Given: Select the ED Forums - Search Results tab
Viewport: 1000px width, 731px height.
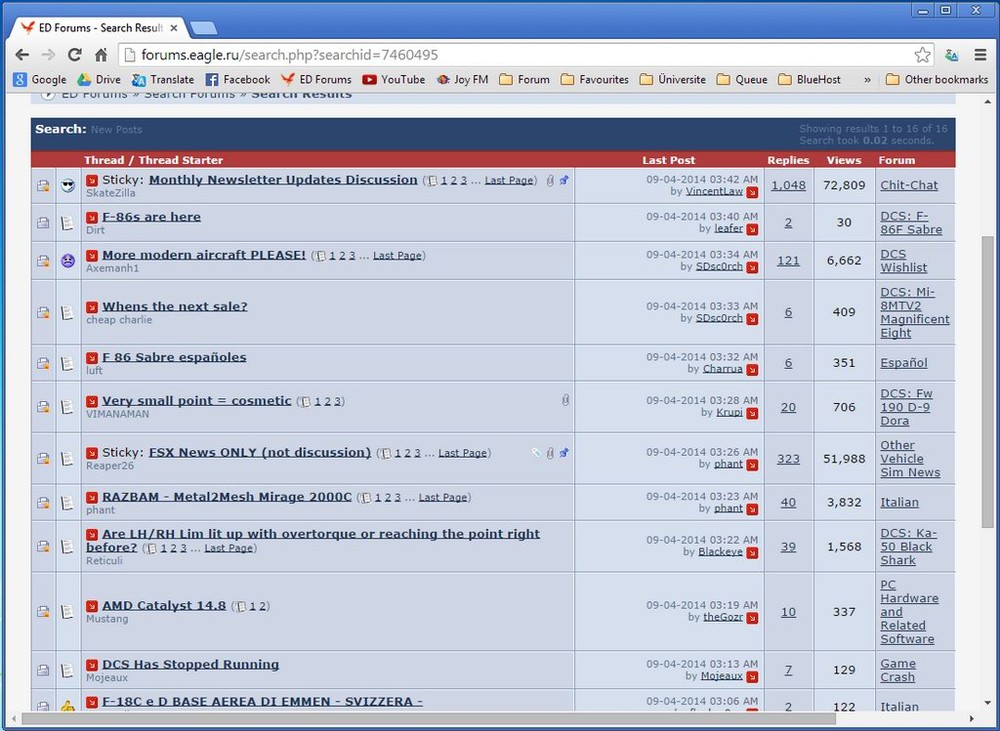Looking at the screenshot, I should click(x=101, y=27).
